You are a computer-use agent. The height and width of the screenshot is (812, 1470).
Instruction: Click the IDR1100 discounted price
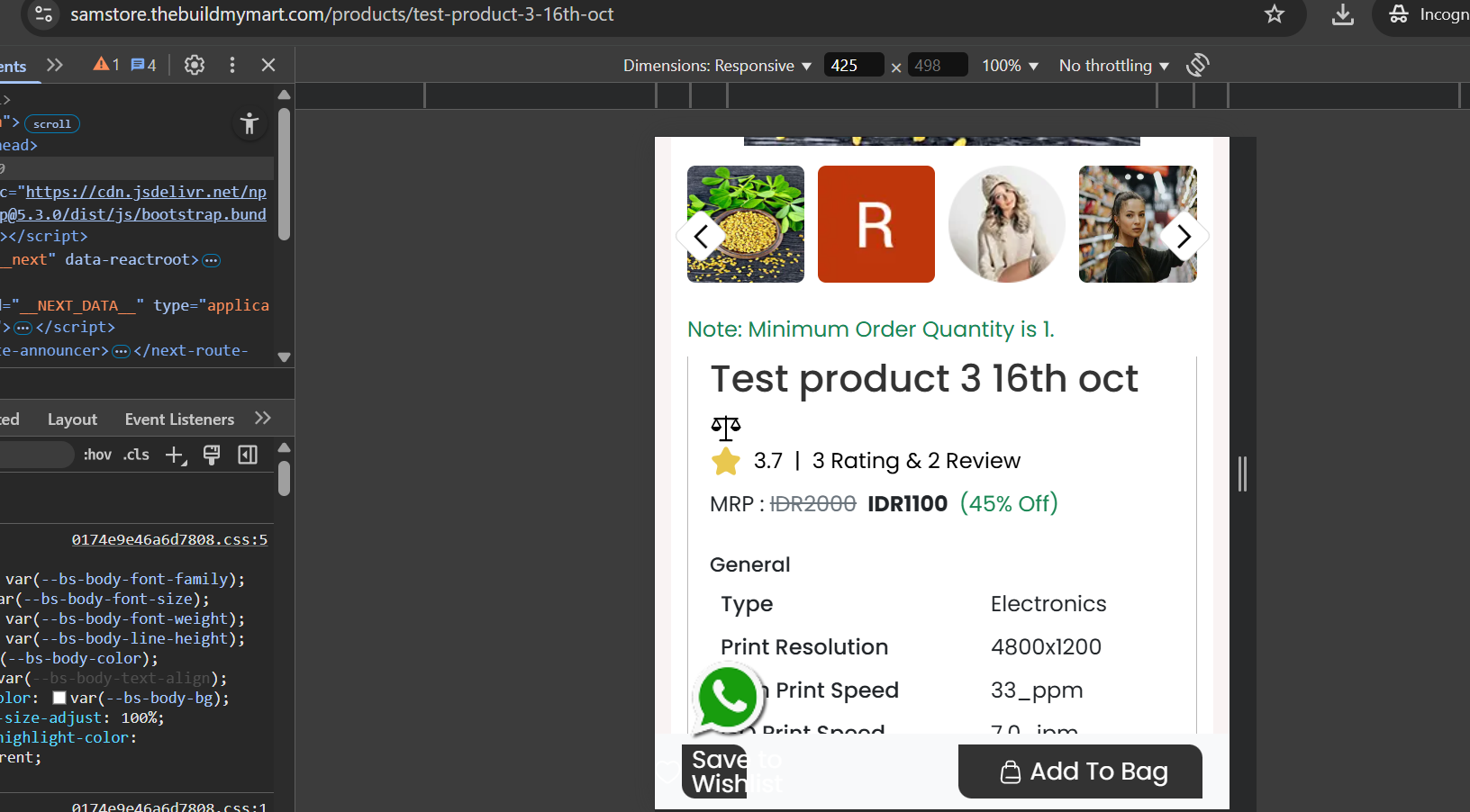tap(907, 504)
